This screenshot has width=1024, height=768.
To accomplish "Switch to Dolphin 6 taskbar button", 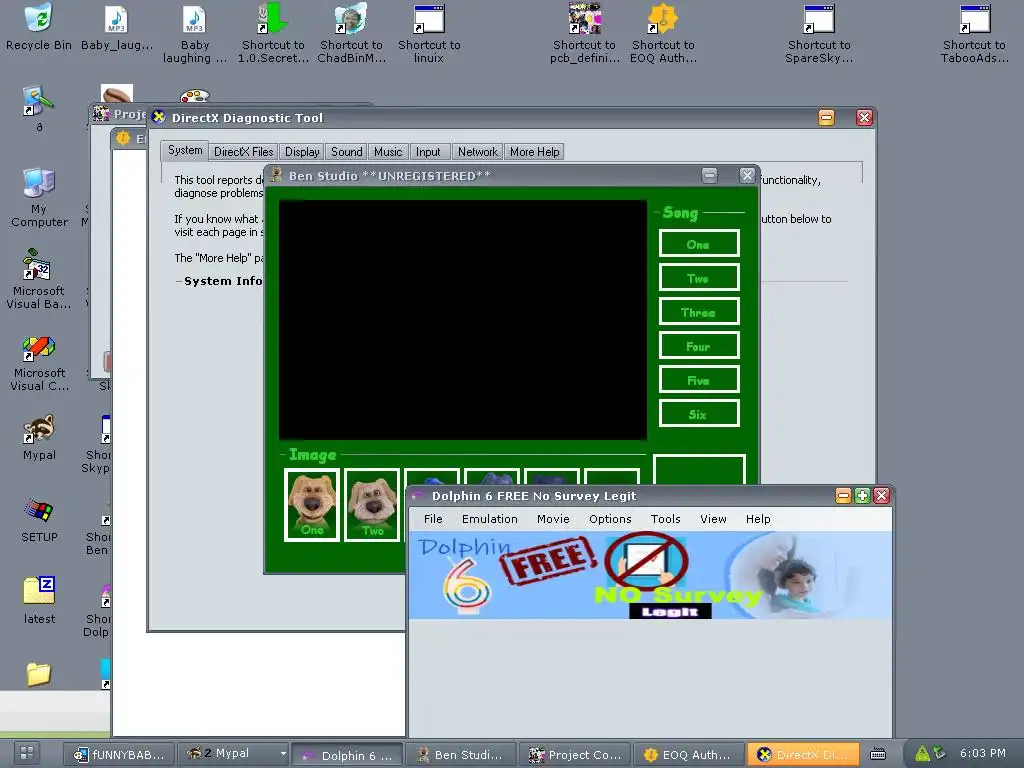I will point(347,754).
